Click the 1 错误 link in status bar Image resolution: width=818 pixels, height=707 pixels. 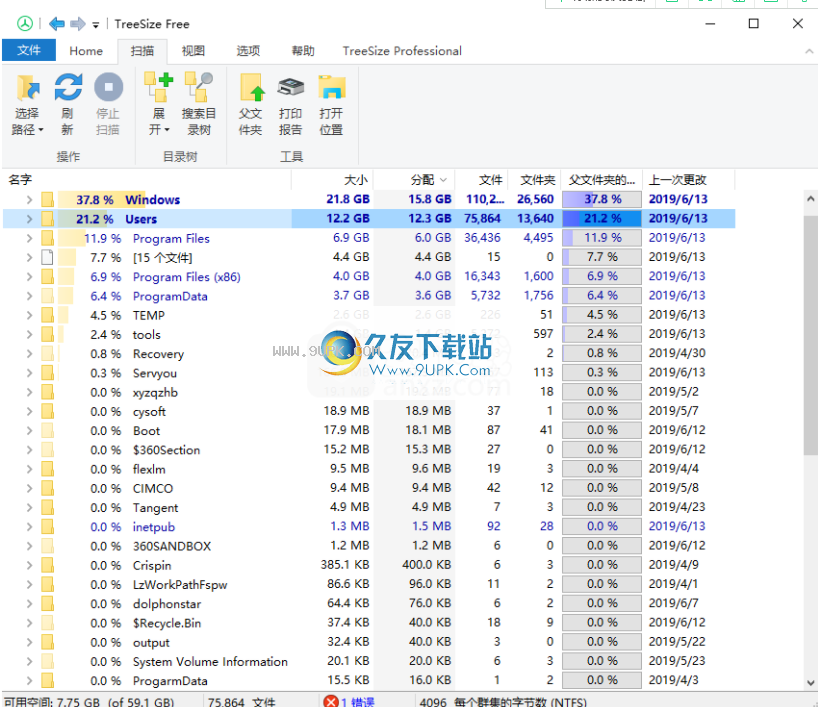pyautogui.click(x=357, y=702)
